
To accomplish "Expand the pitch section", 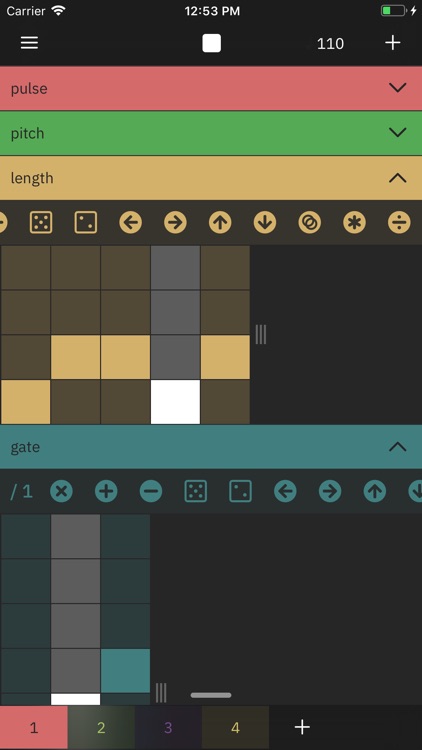I will (211, 133).
